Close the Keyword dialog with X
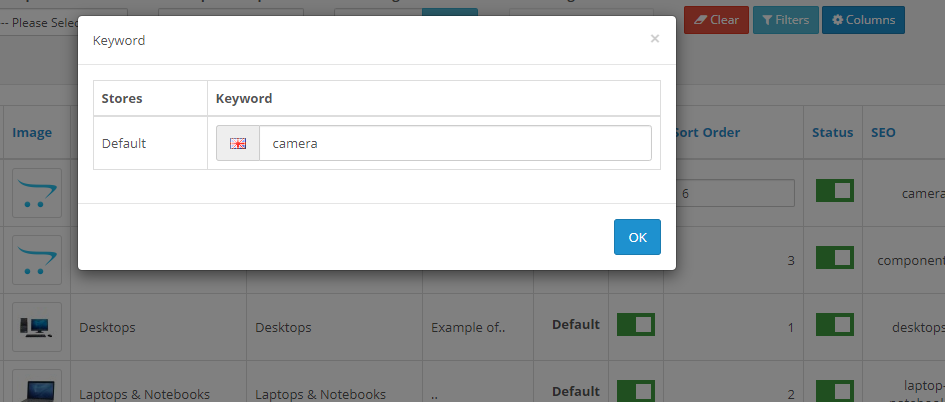Screen dimensions: 945x402 [x=655, y=39]
